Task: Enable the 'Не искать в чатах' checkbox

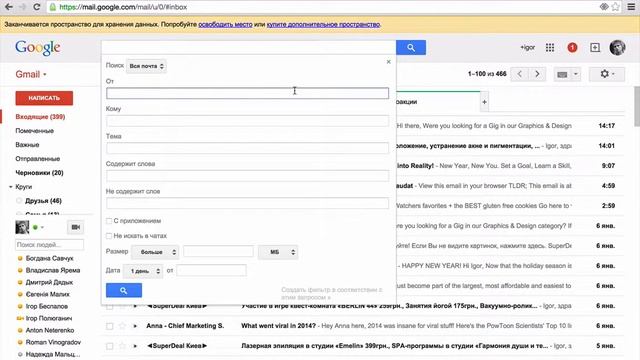Action: [x=109, y=236]
